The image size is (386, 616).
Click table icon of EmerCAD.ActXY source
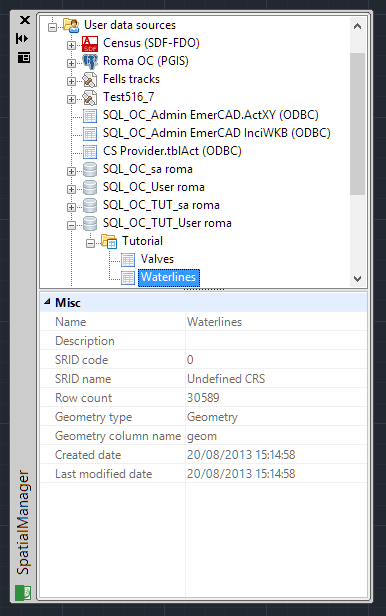[90, 116]
